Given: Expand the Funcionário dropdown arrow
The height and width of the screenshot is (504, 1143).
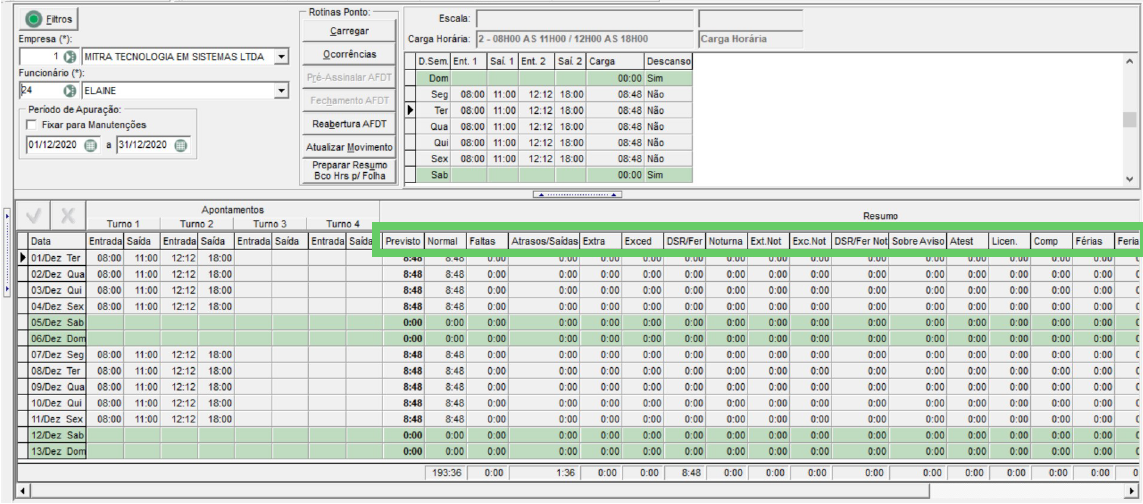Looking at the screenshot, I should point(283,90).
